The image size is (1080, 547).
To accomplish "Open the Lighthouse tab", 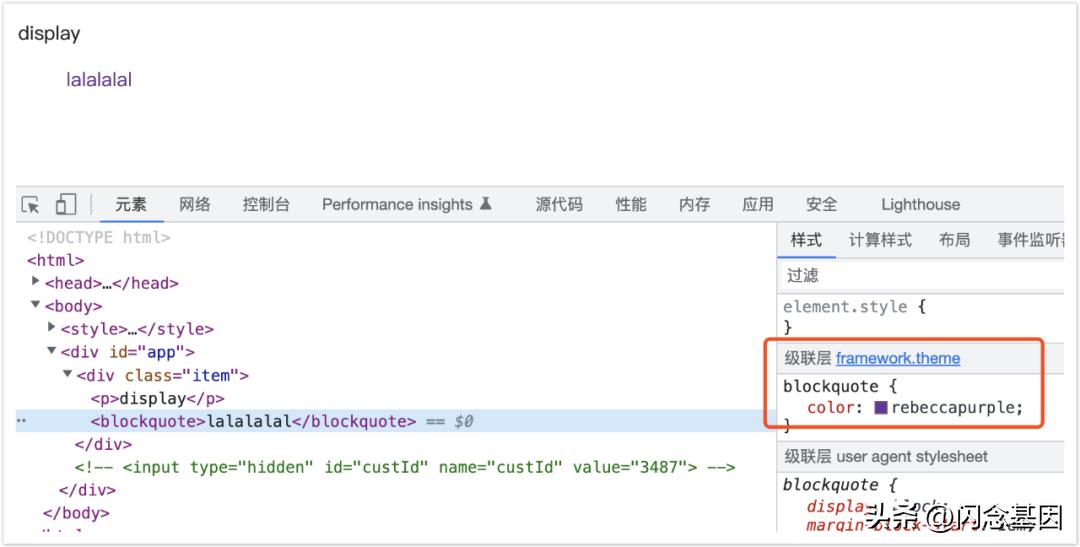I will (x=920, y=205).
